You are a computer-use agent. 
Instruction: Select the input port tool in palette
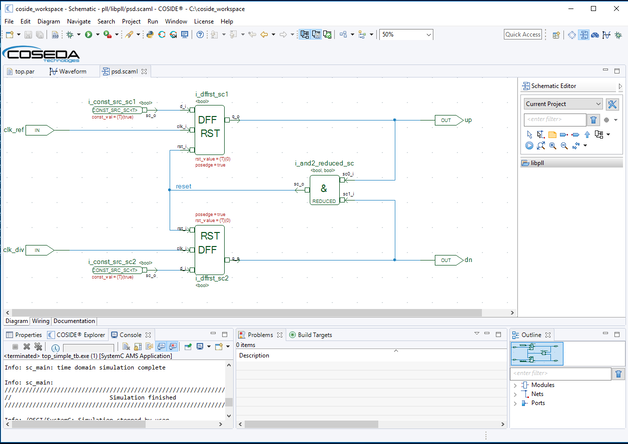564,134
